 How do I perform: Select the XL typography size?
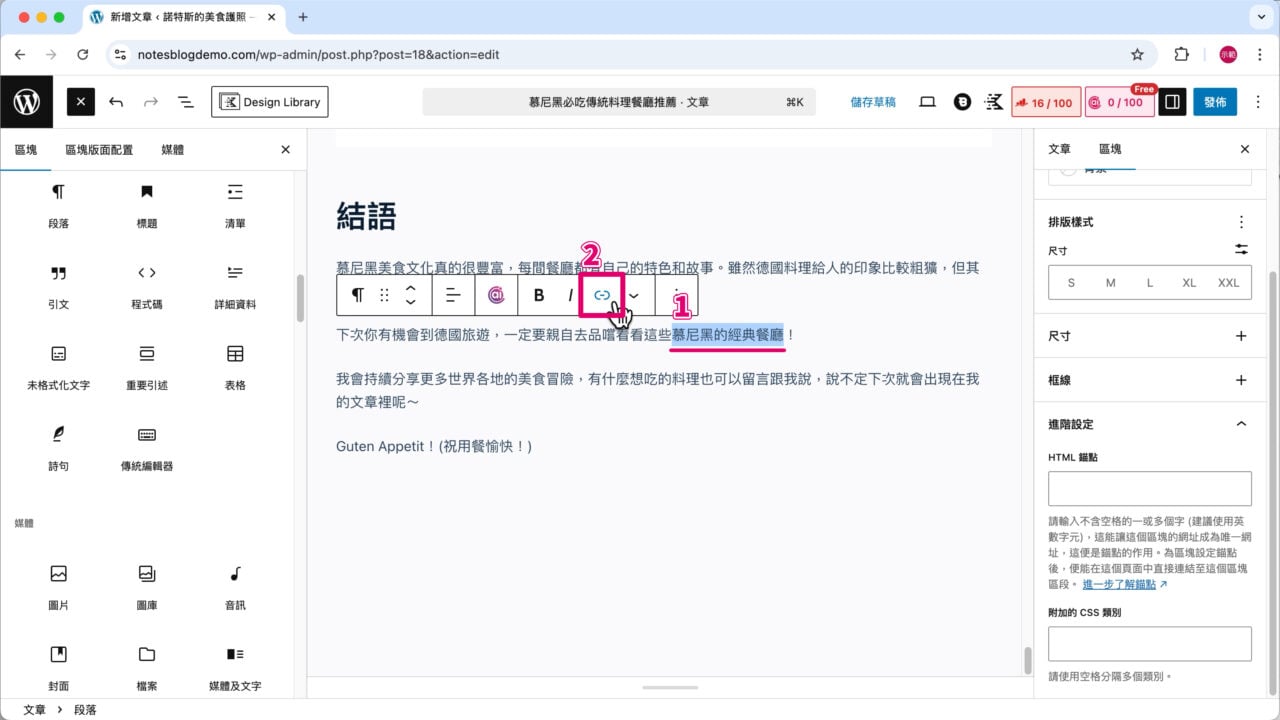(x=1189, y=283)
